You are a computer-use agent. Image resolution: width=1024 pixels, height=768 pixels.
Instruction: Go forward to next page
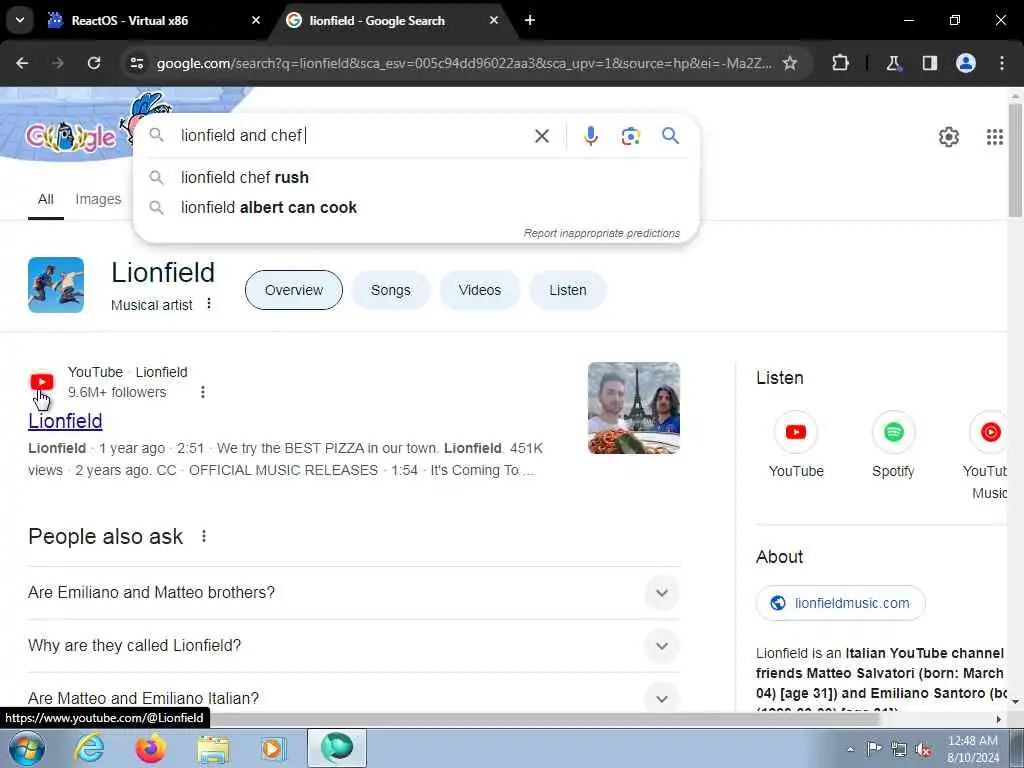click(58, 63)
